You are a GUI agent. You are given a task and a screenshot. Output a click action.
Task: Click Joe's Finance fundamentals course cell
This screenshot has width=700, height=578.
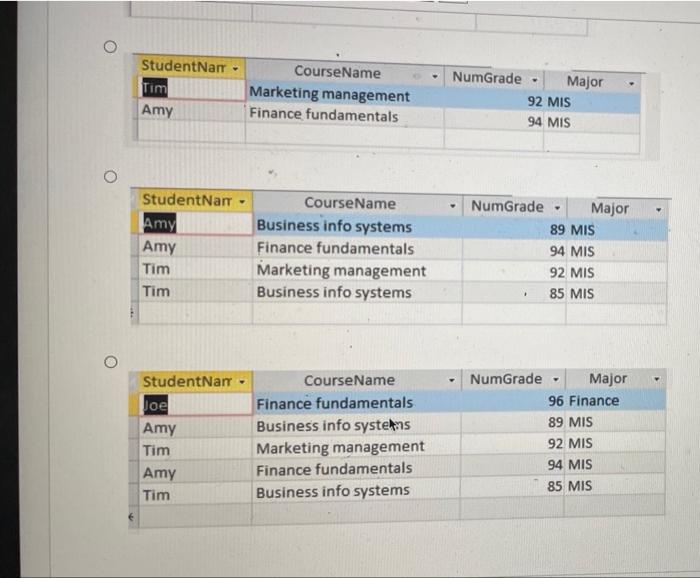pos(356,403)
